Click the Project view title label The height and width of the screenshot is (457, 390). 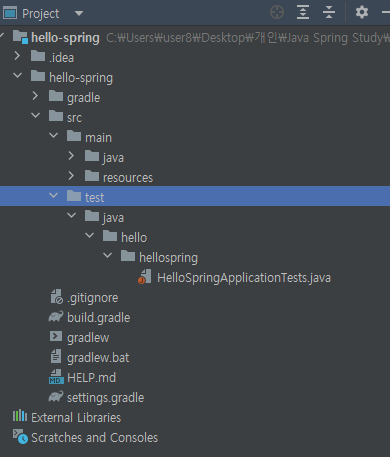coord(40,14)
